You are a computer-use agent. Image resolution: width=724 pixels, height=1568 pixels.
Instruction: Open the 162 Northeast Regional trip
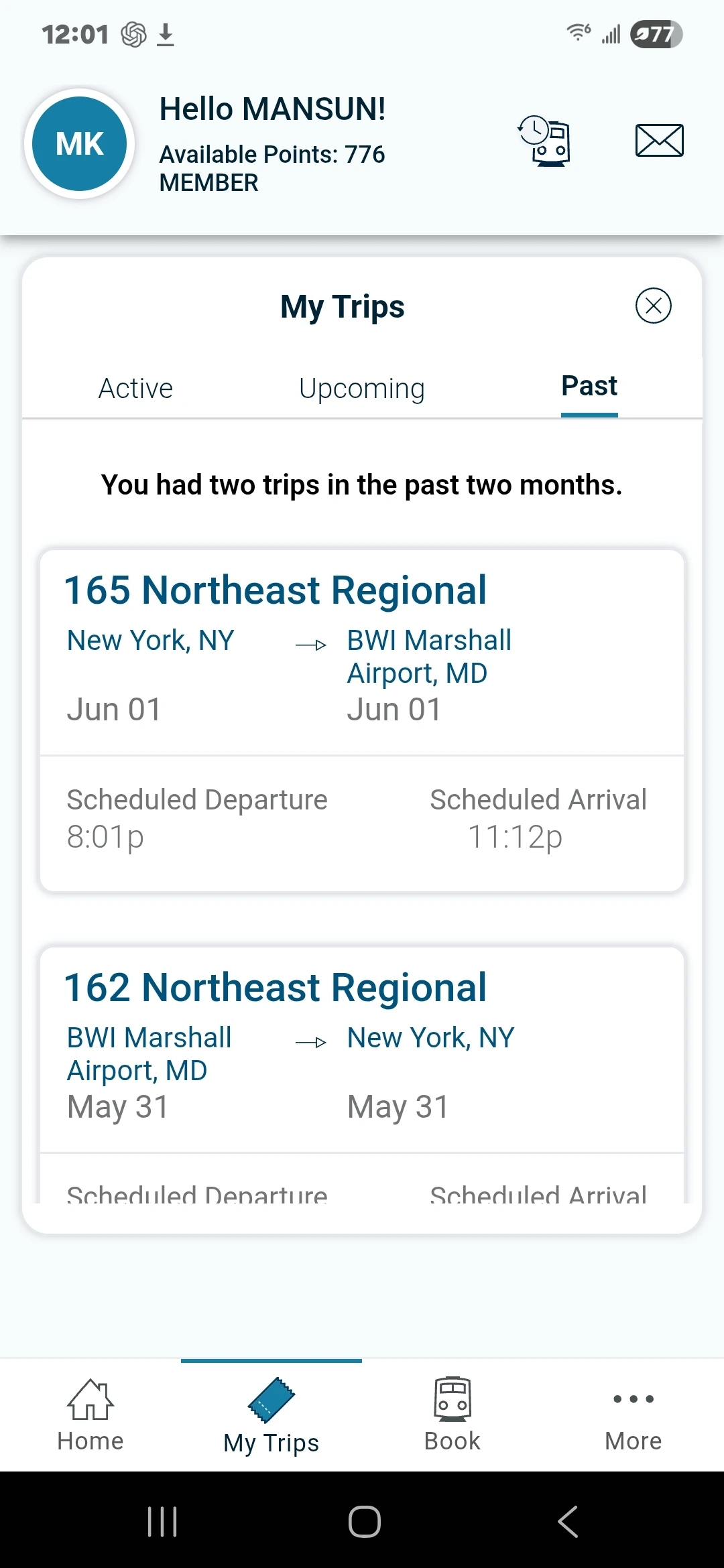pyautogui.click(x=276, y=988)
